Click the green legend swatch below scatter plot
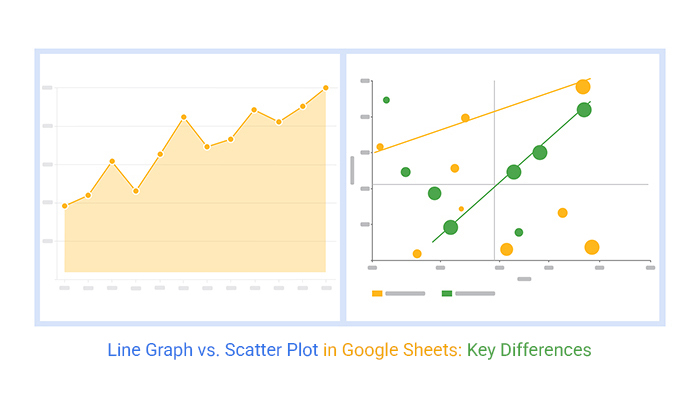698x400 pixels. (447, 293)
